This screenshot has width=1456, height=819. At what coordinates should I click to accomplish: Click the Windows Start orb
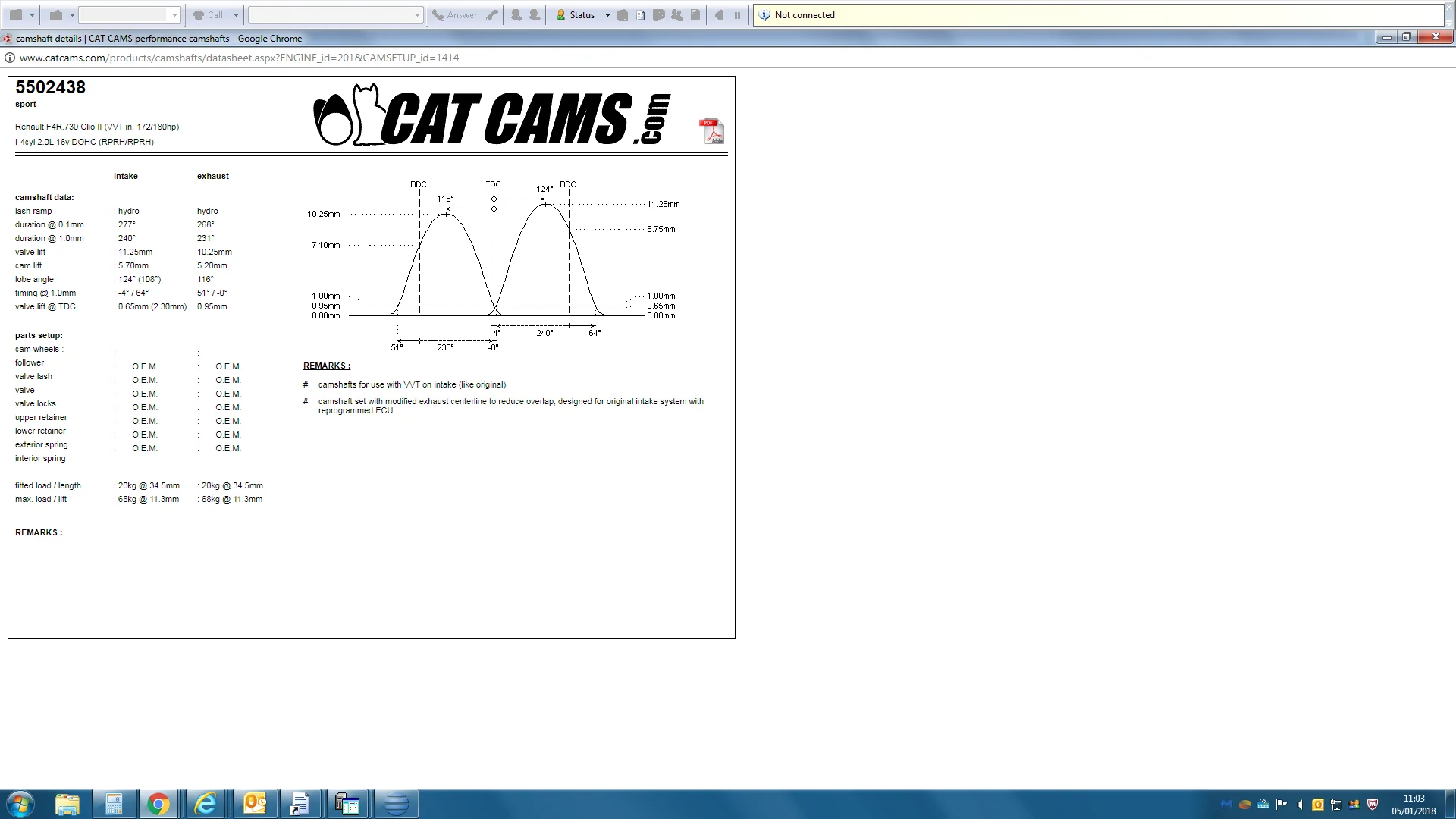[x=20, y=804]
